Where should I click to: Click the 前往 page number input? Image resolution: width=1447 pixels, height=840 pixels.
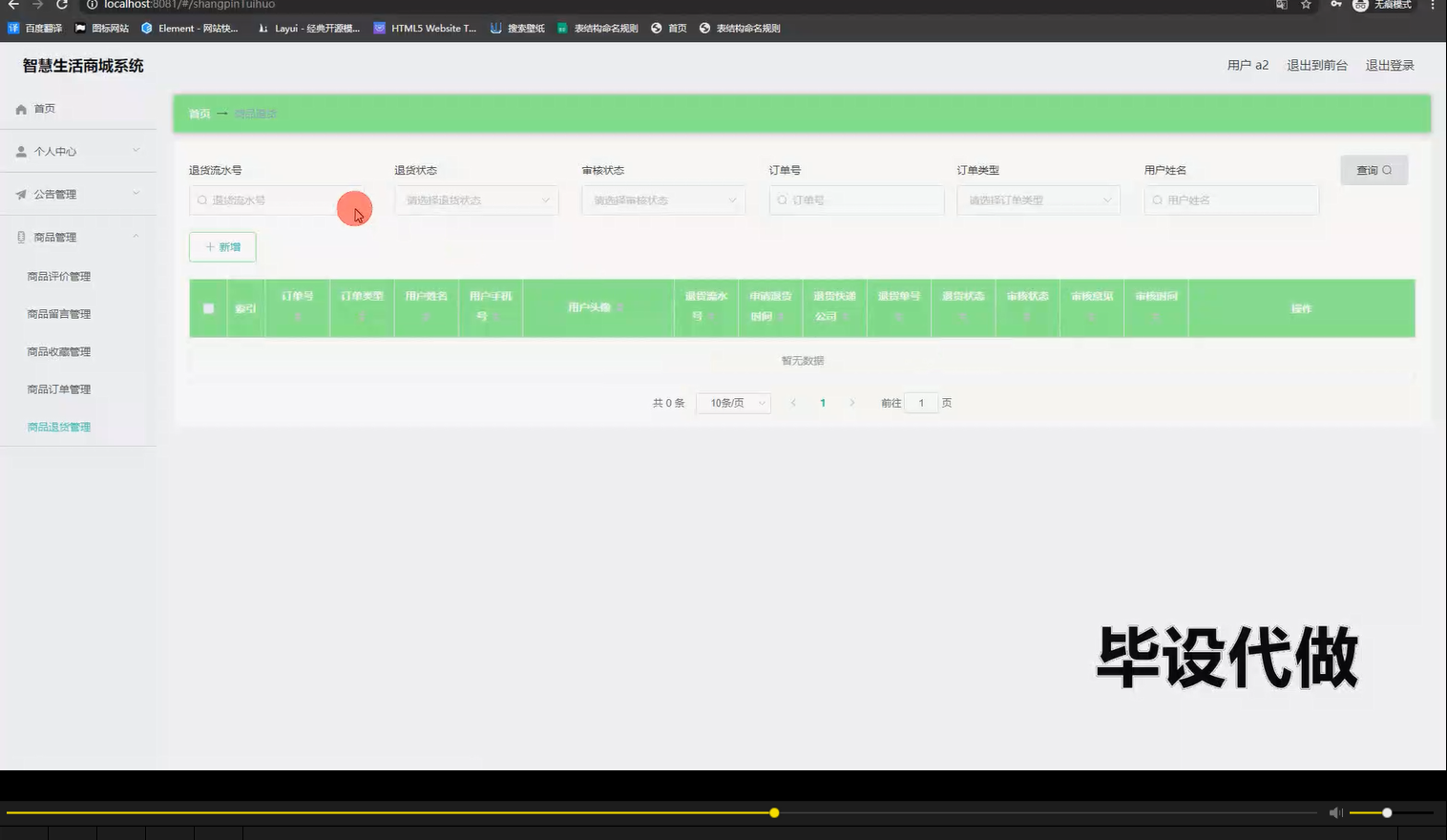(920, 402)
